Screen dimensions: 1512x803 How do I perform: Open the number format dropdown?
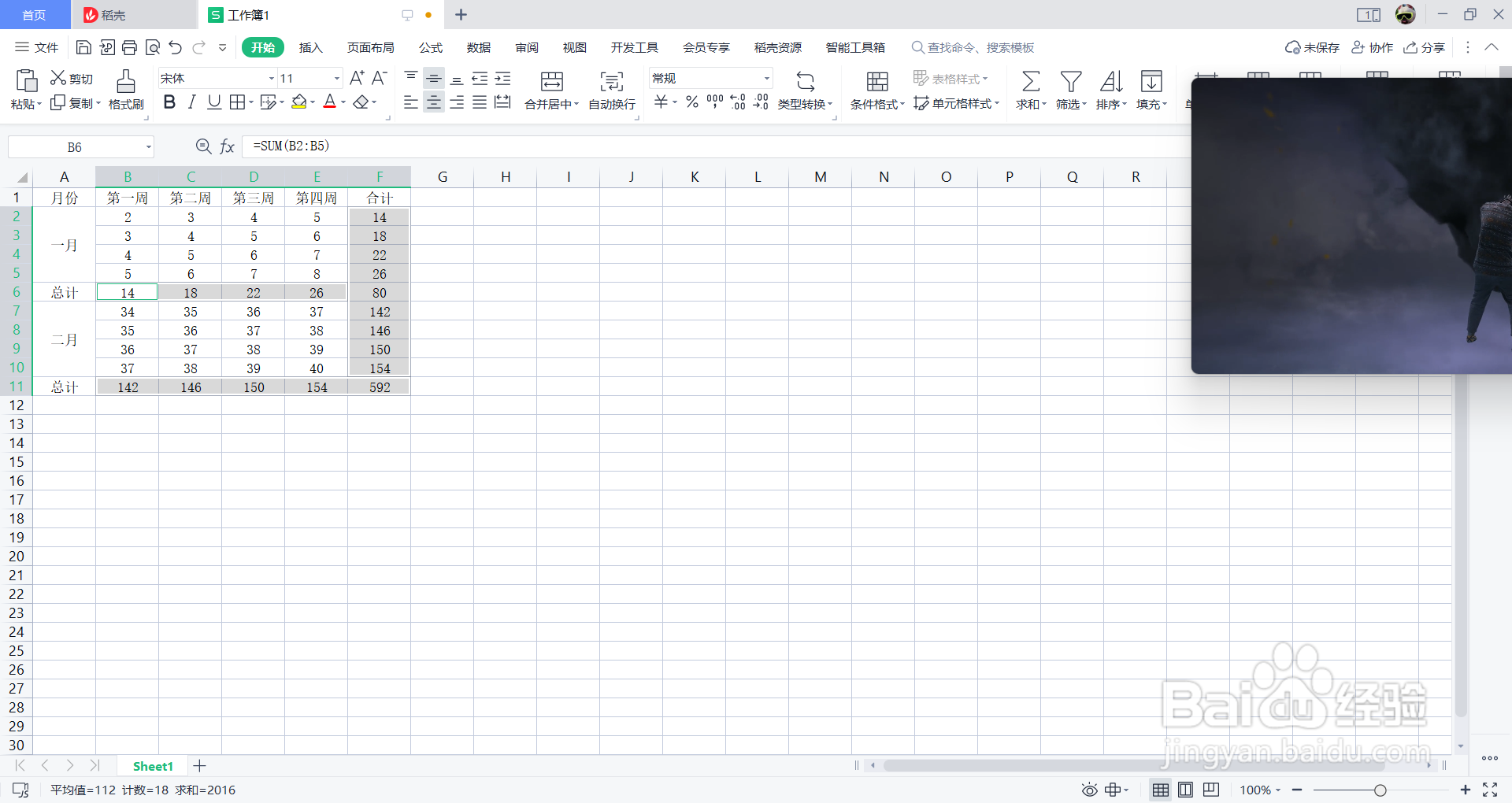point(766,78)
